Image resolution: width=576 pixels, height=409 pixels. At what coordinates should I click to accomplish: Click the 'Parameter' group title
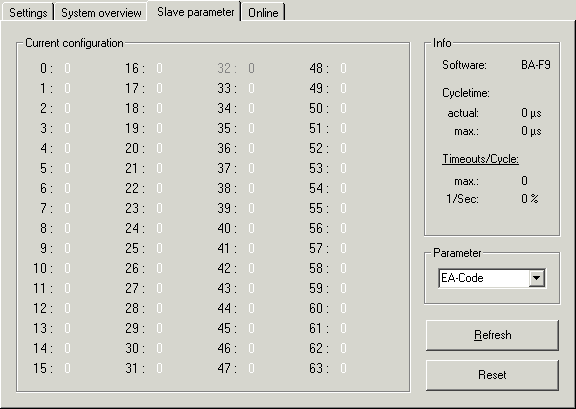tap(457, 253)
